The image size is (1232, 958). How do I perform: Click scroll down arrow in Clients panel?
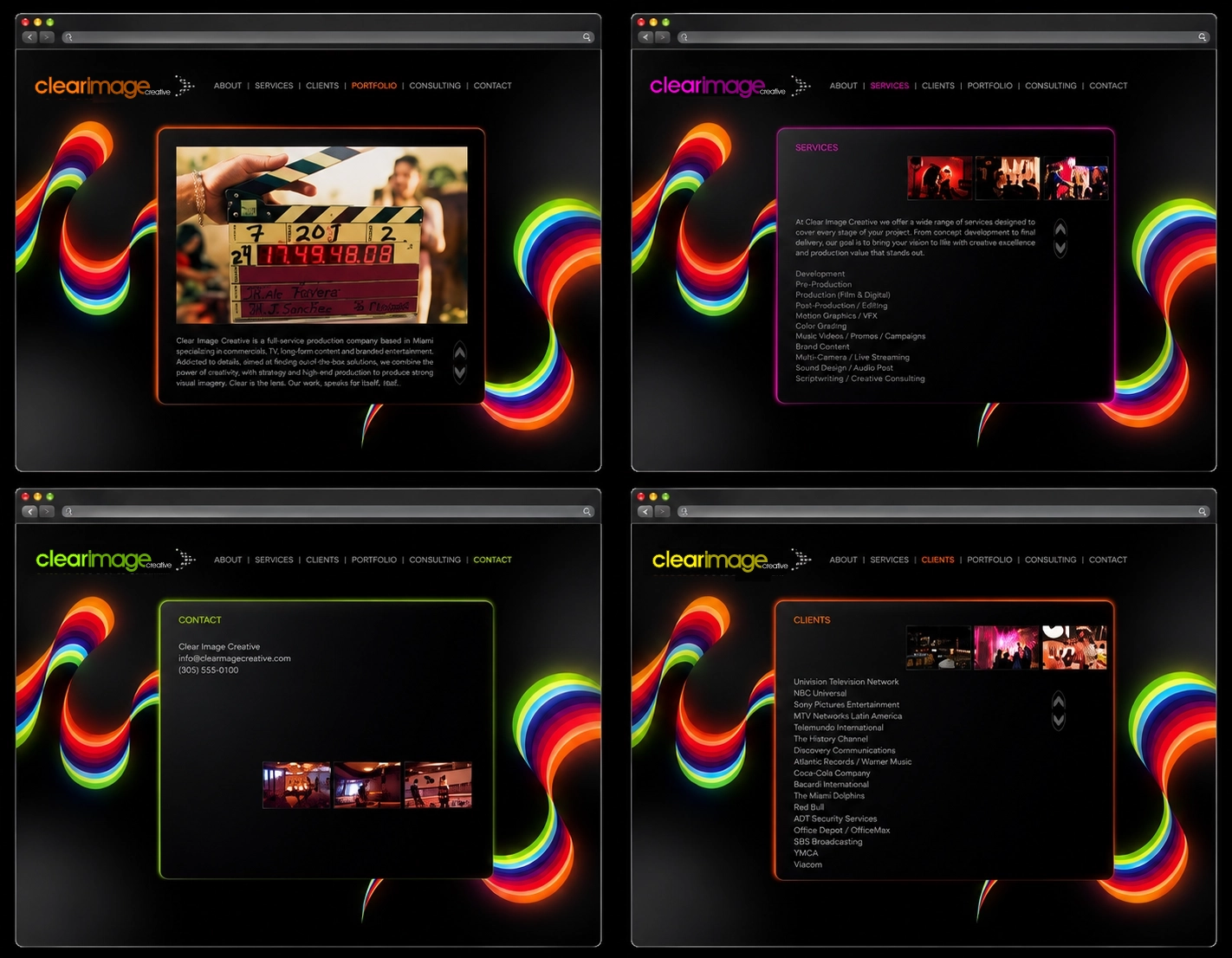coord(1059,720)
